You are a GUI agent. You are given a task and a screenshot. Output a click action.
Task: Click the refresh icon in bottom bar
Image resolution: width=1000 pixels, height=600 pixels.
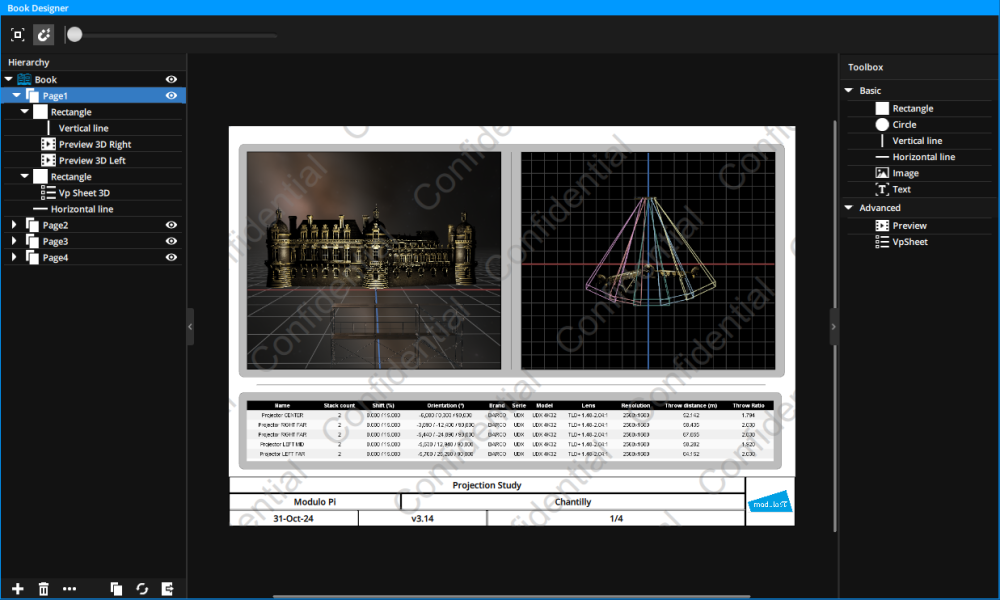pos(142,589)
